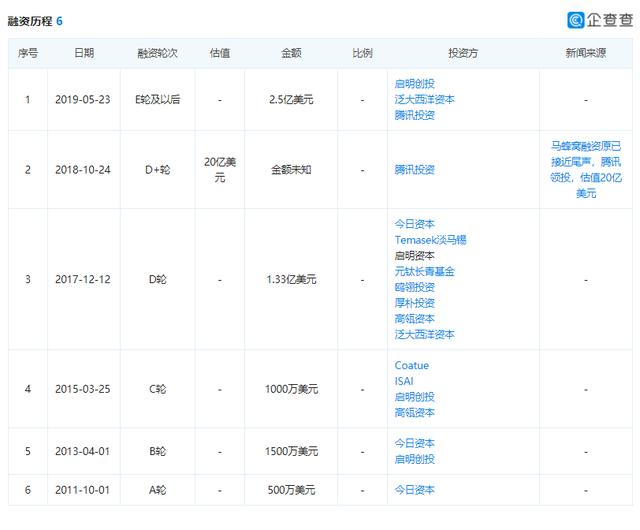Click the D+轮 round cell
640x530 pixels.
coord(158,169)
